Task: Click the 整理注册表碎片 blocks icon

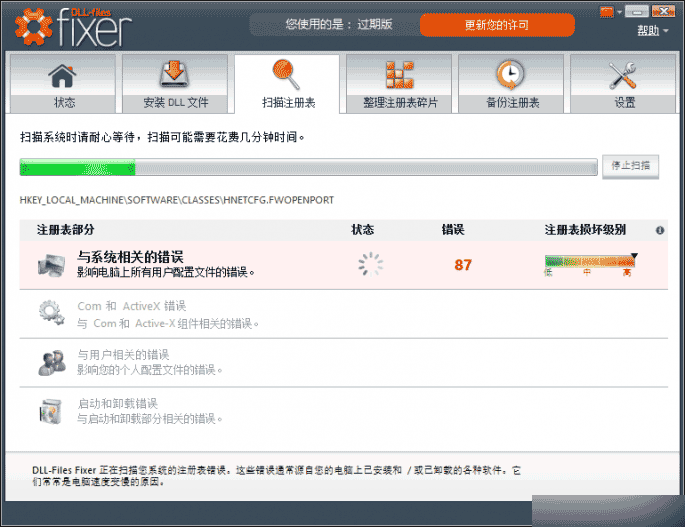Action: [x=400, y=76]
